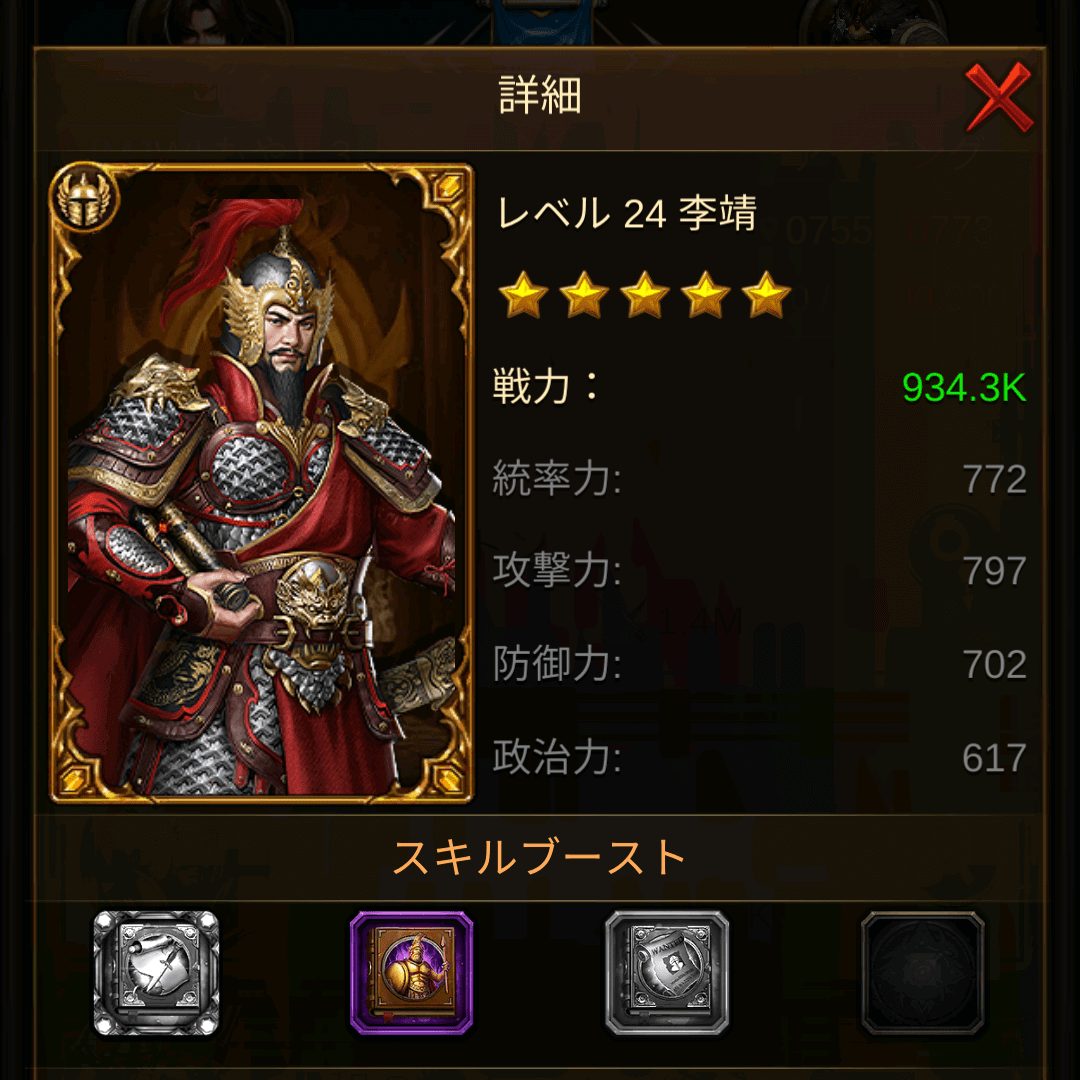Select the silver WANTED poster skill book
Viewport: 1080px width, 1080px height.
[667, 973]
